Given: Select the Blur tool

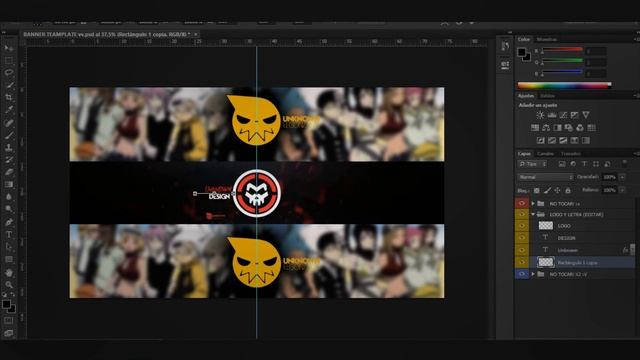Looking at the screenshot, I should 9,197.
